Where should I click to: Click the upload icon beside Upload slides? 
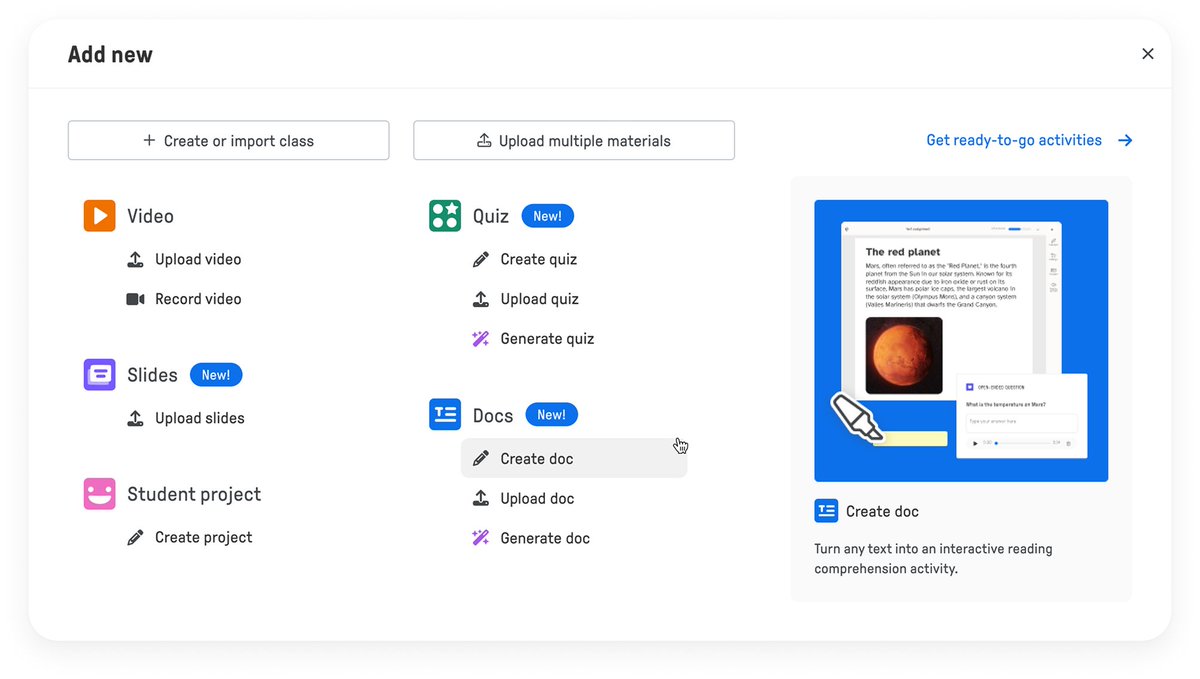pos(135,418)
